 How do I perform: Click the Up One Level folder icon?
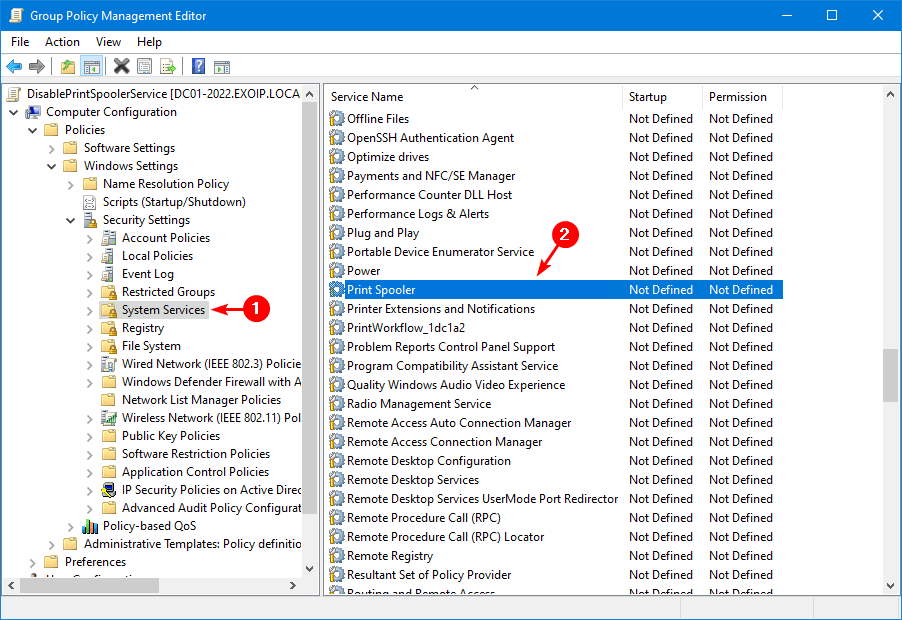68,67
